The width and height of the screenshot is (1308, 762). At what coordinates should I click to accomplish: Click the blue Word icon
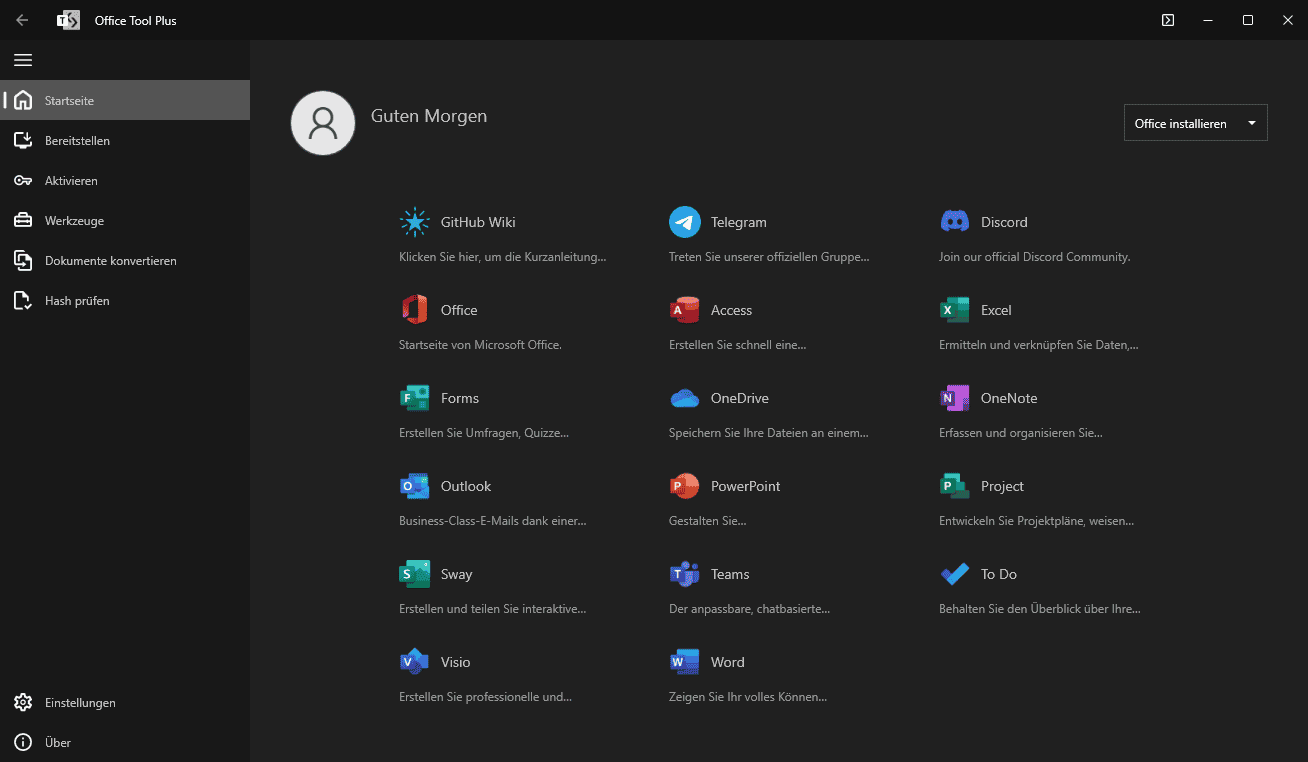pyautogui.click(x=685, y=662)
